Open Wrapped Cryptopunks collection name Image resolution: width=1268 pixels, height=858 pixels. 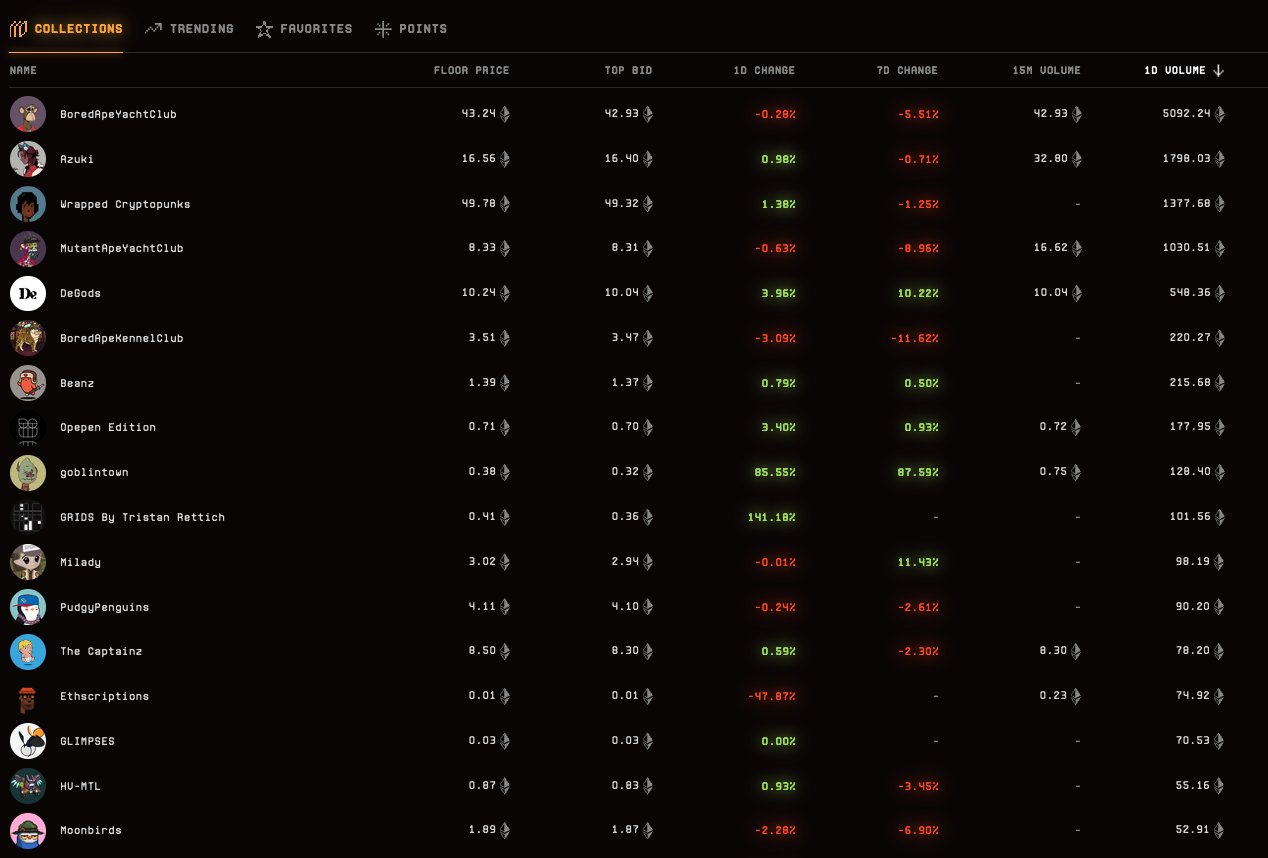click(125, 204)
